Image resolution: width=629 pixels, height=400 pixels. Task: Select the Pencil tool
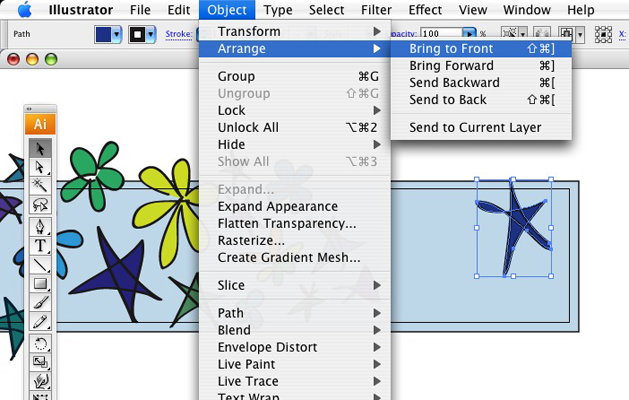click(40, 322)
